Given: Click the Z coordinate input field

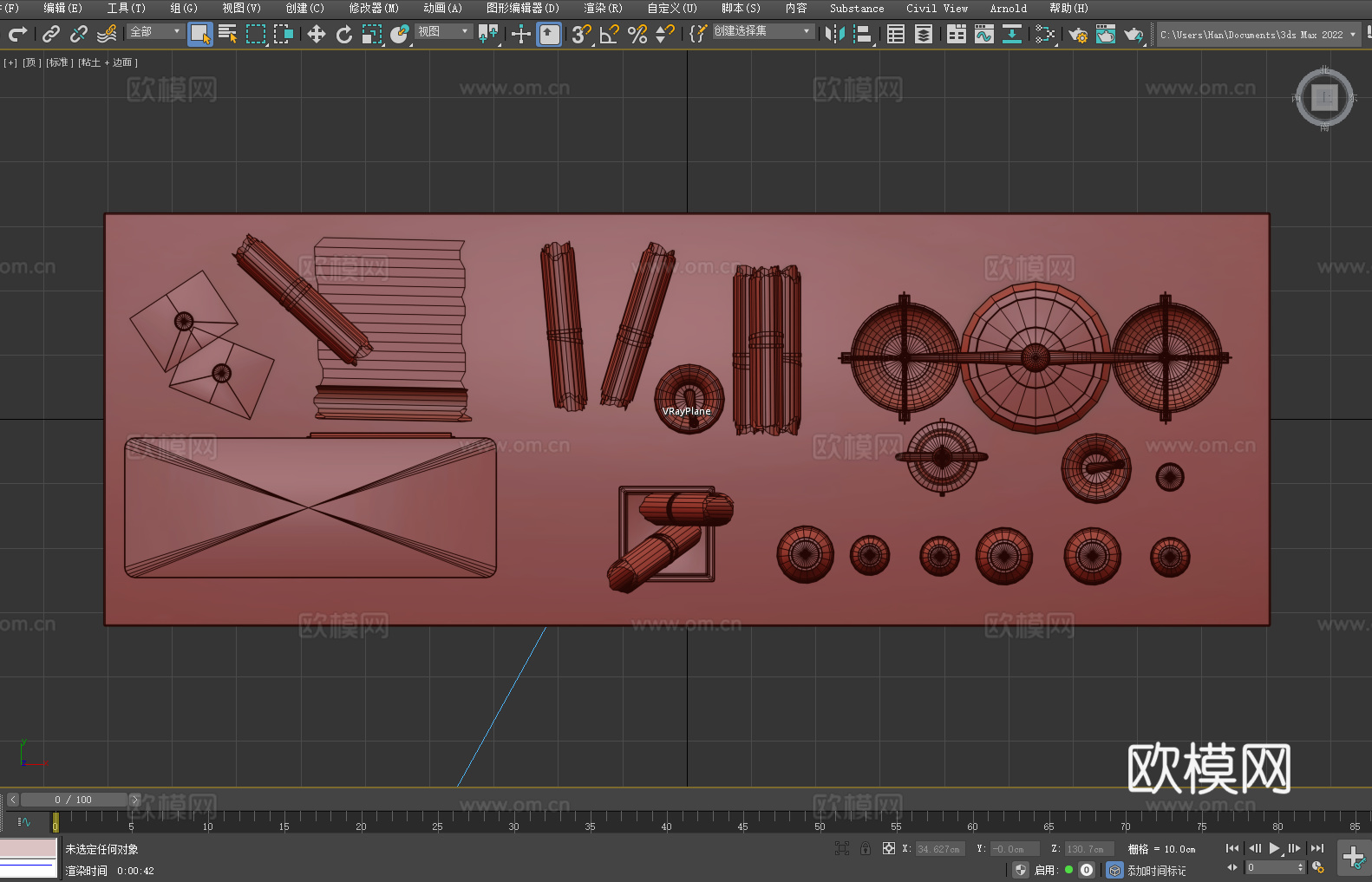Looking at the screenshot, I should [1088, 849].
